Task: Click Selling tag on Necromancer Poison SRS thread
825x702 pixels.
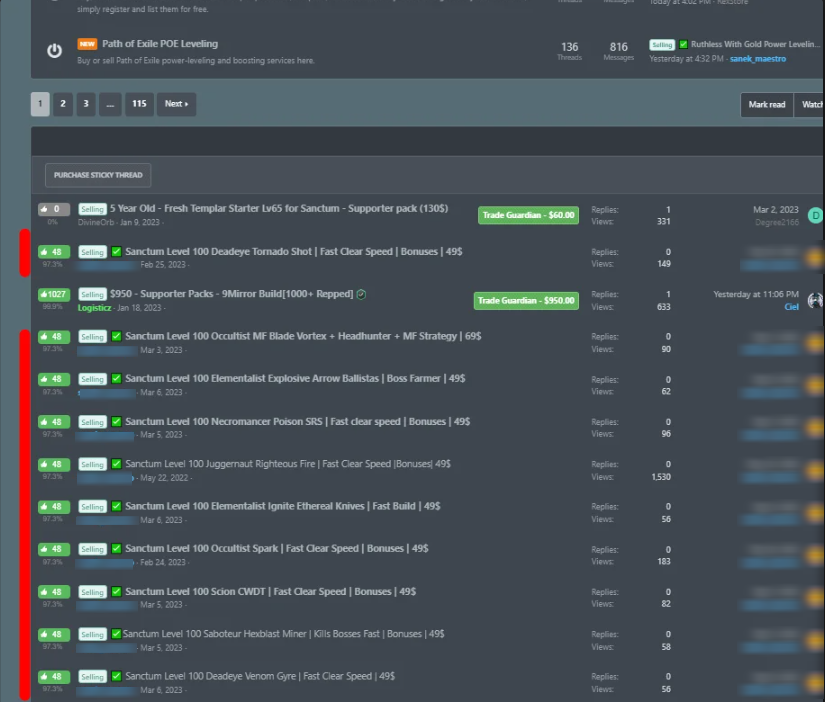Action: point(93,422)
